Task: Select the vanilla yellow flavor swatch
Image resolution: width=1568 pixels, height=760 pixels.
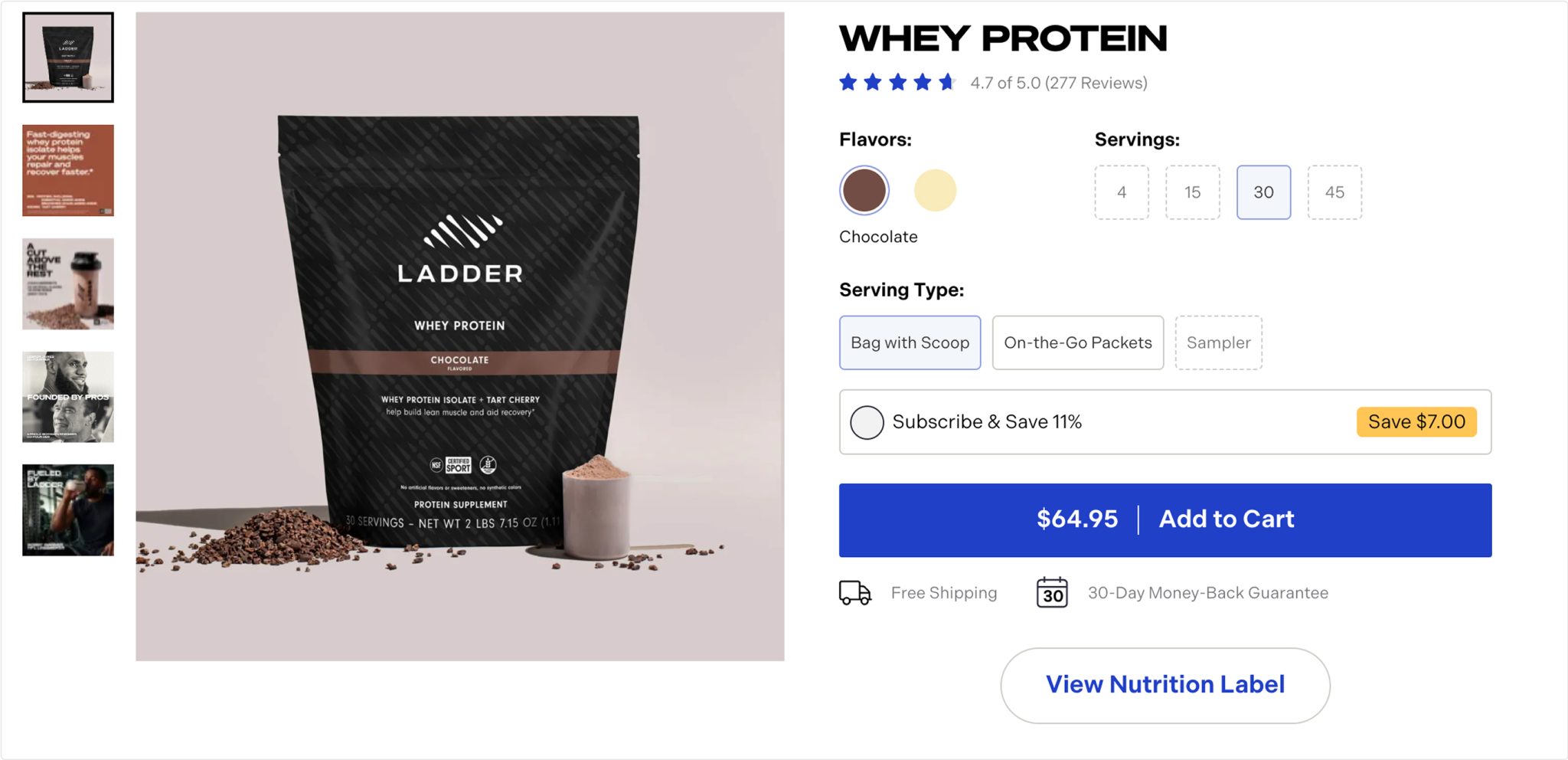Action: pyautogui.click(x=935, y=191)
